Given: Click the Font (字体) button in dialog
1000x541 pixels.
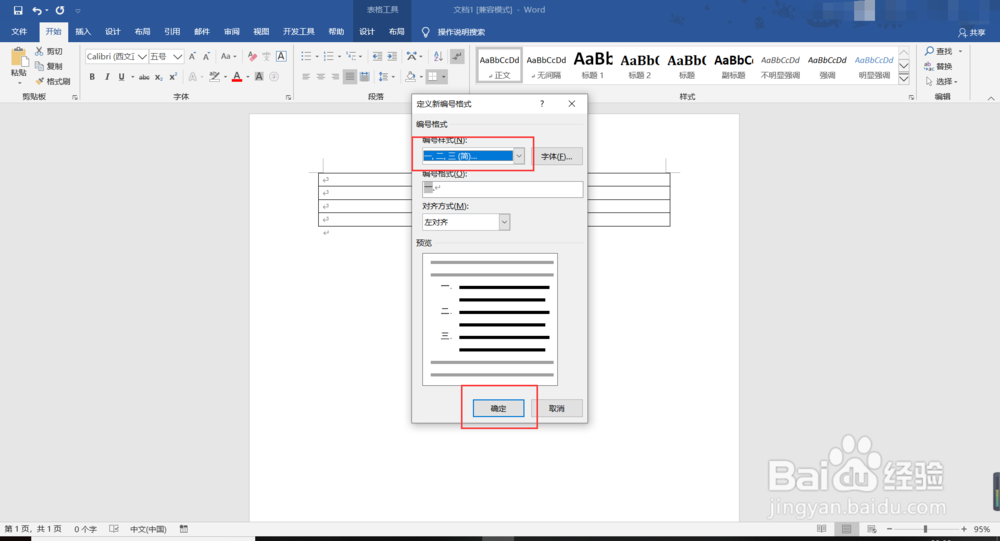Looking at the screenshot, I should (557, 156).
